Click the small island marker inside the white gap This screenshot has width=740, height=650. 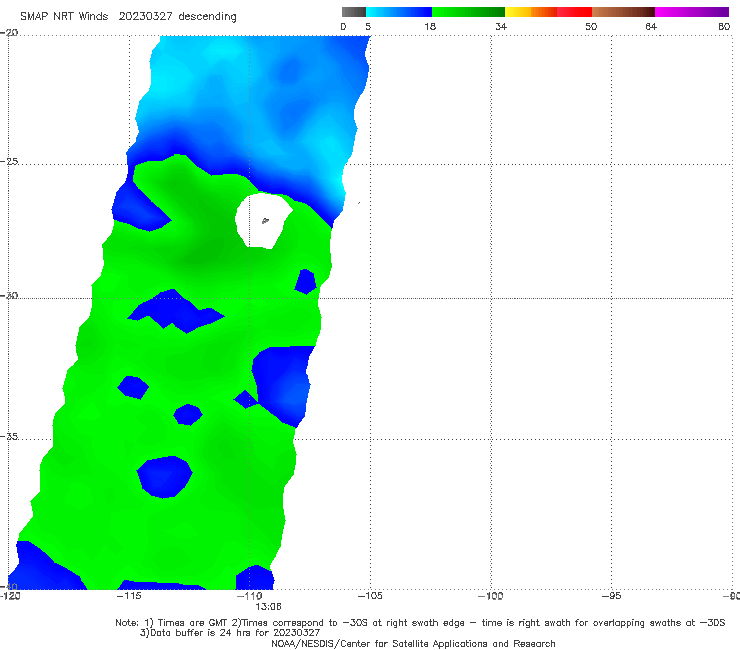pyautogui.click(x=265, y=220)
